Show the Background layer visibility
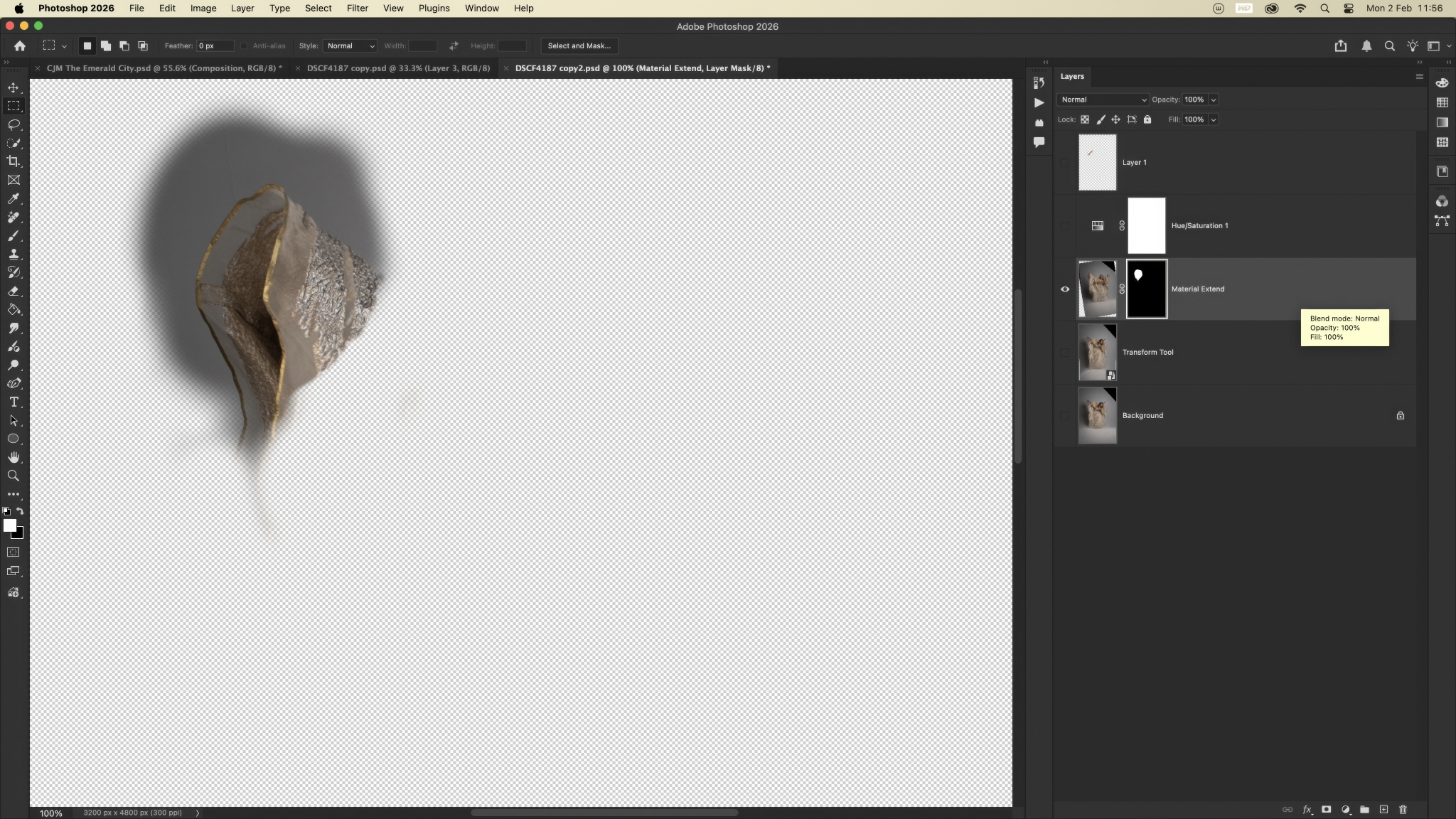This screenshot has height=819, width=1456. click(1065, 416)
